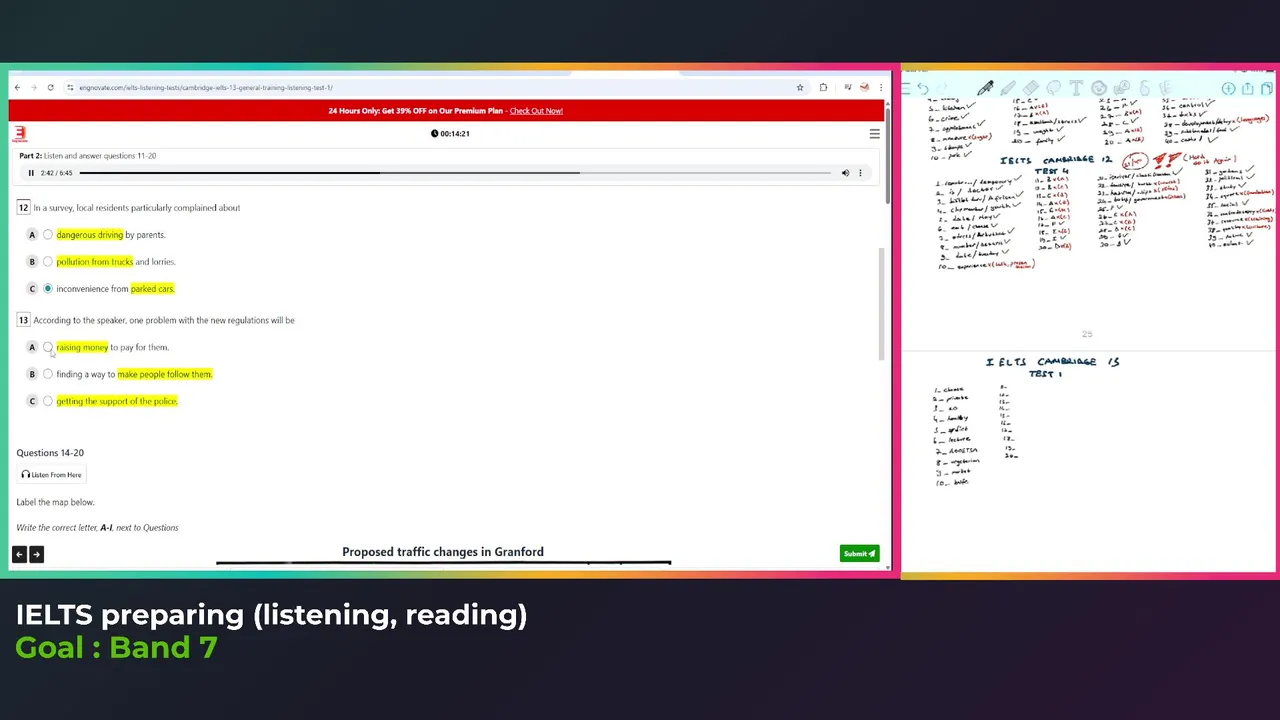The width and height of the screenshot is (1280, 720).
Task: Open the browser extensions puzzle icon
Action: coord(823,87)
